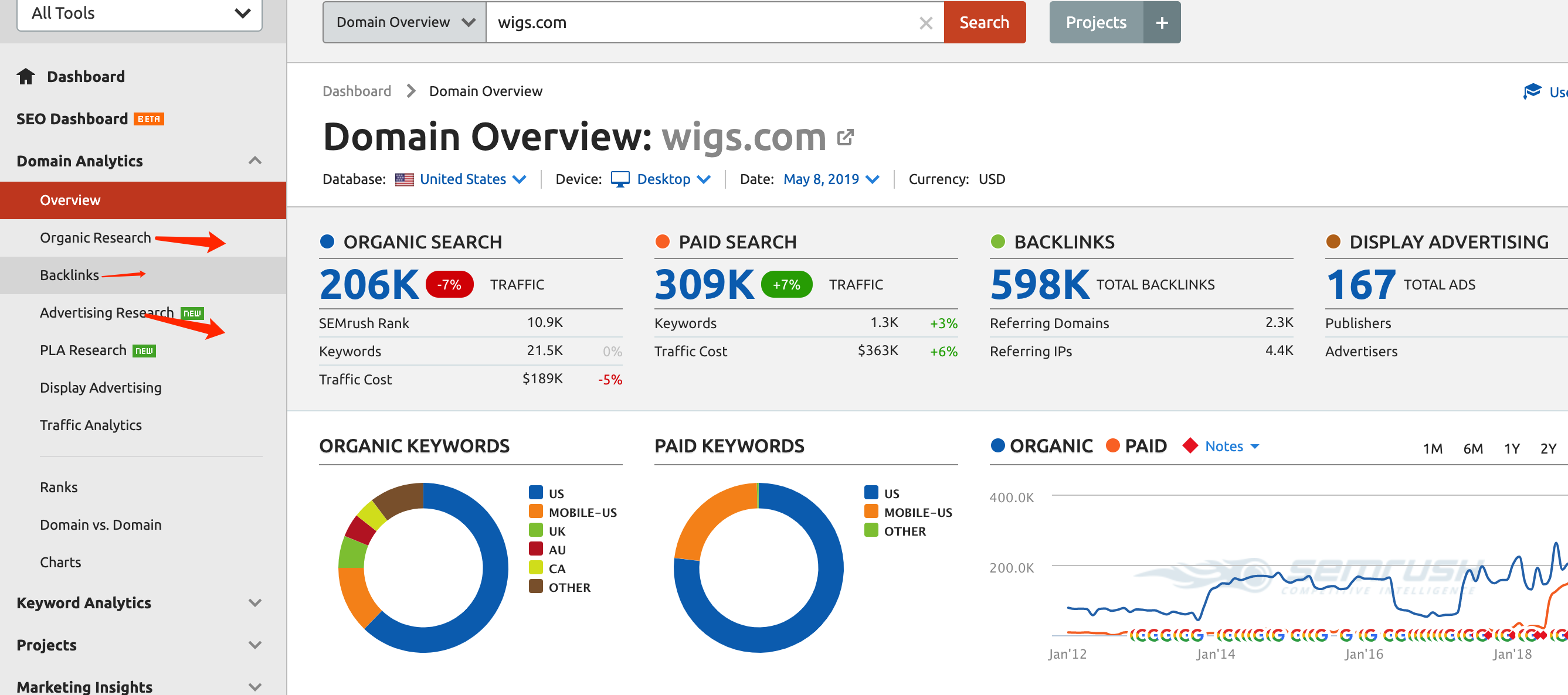Open Display Advertising in sidebar

click(100, 388)
